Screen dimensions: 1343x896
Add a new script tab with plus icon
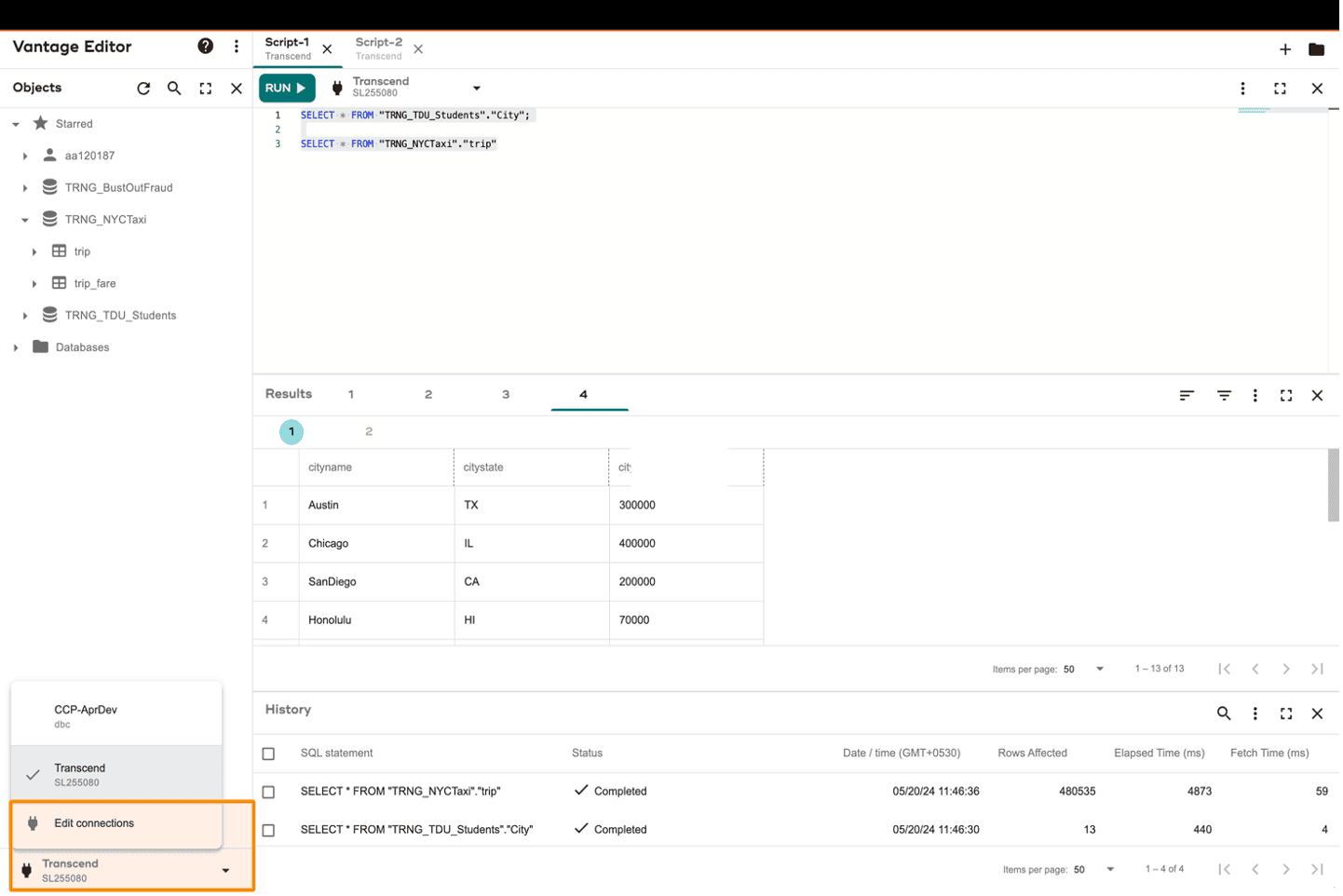click(x=1284, y=49)
